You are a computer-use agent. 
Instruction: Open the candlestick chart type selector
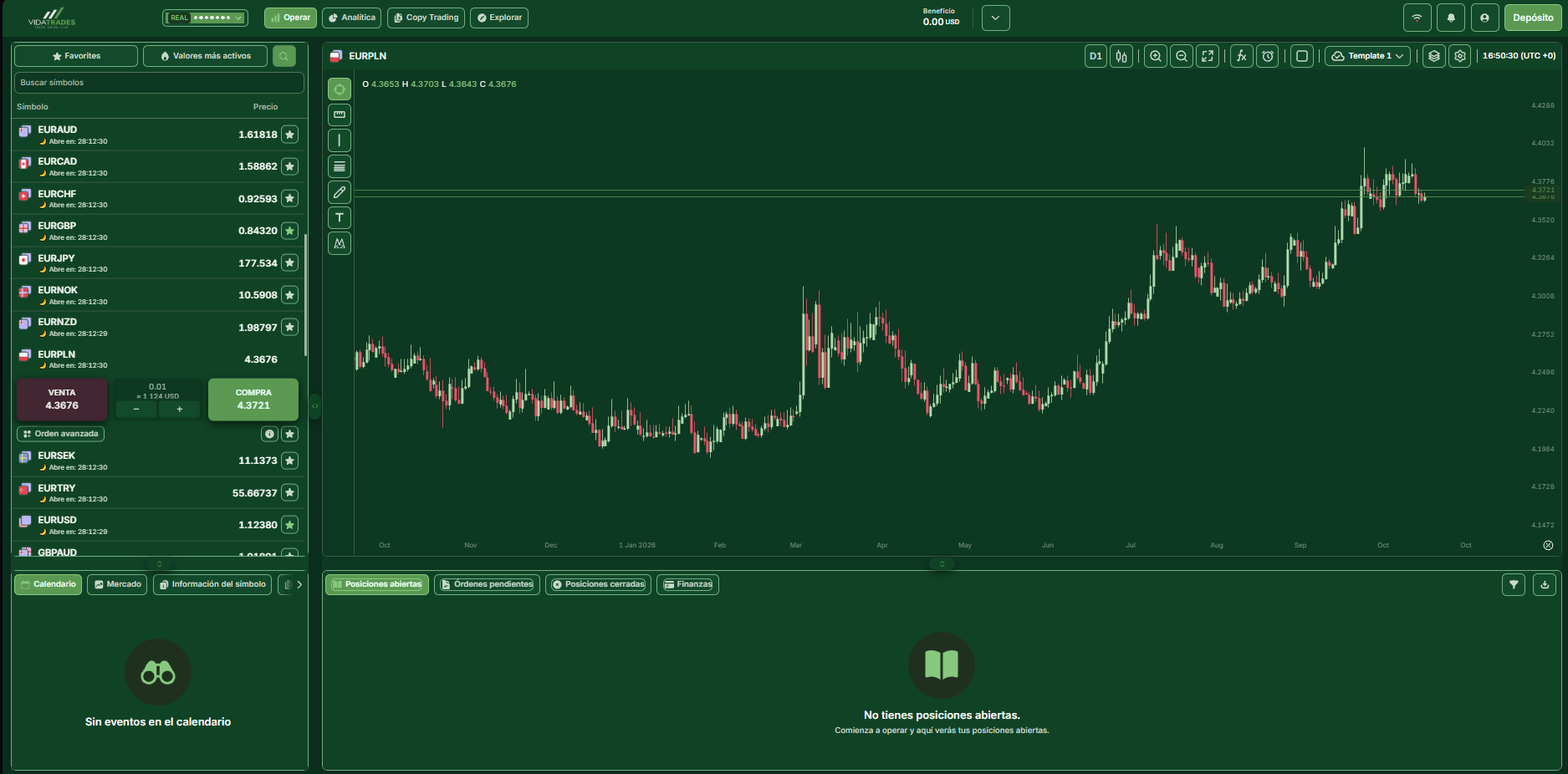click(1121, 56)
